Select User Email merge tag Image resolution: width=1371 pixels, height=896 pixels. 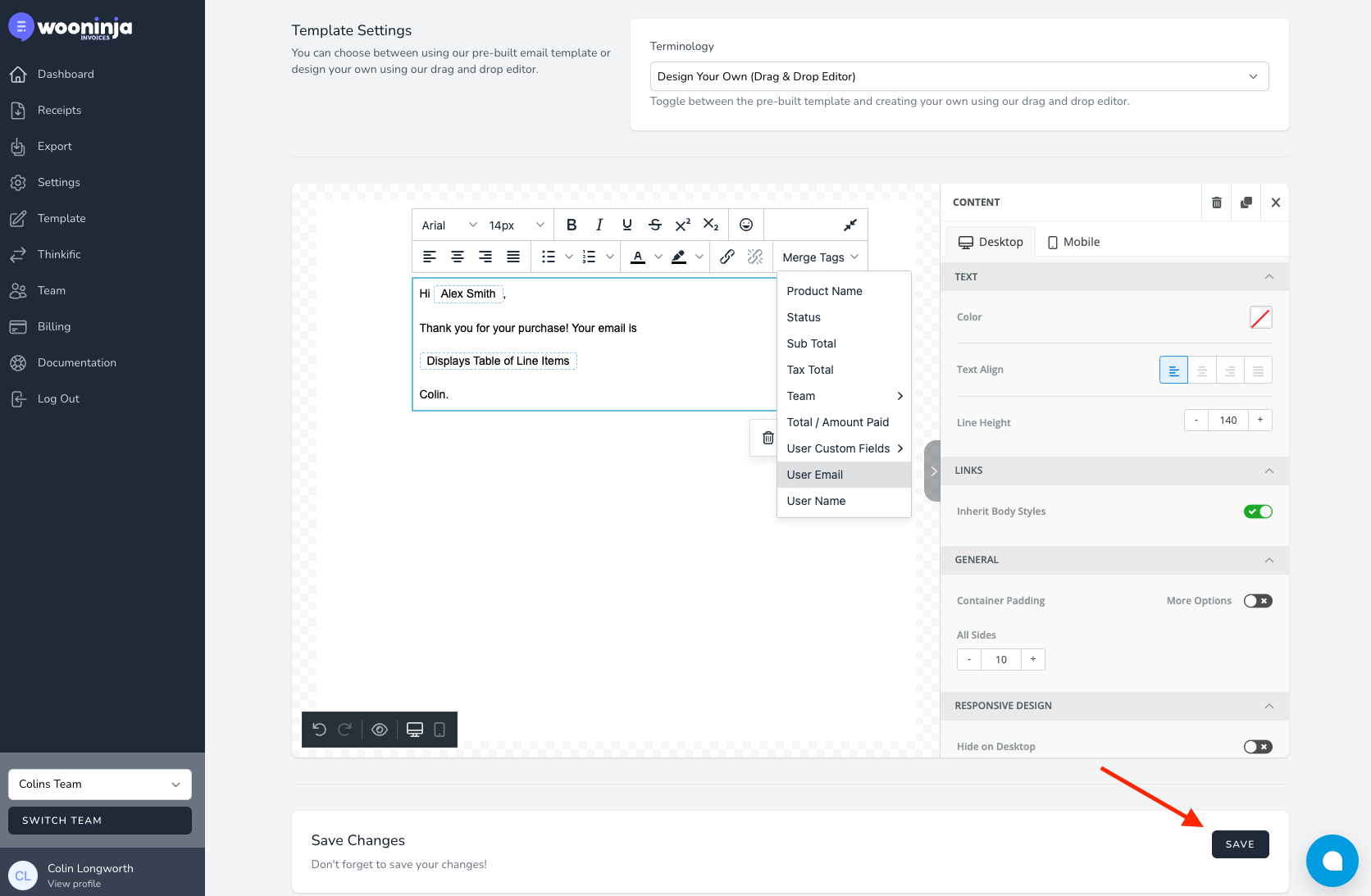tap(844, 475)
